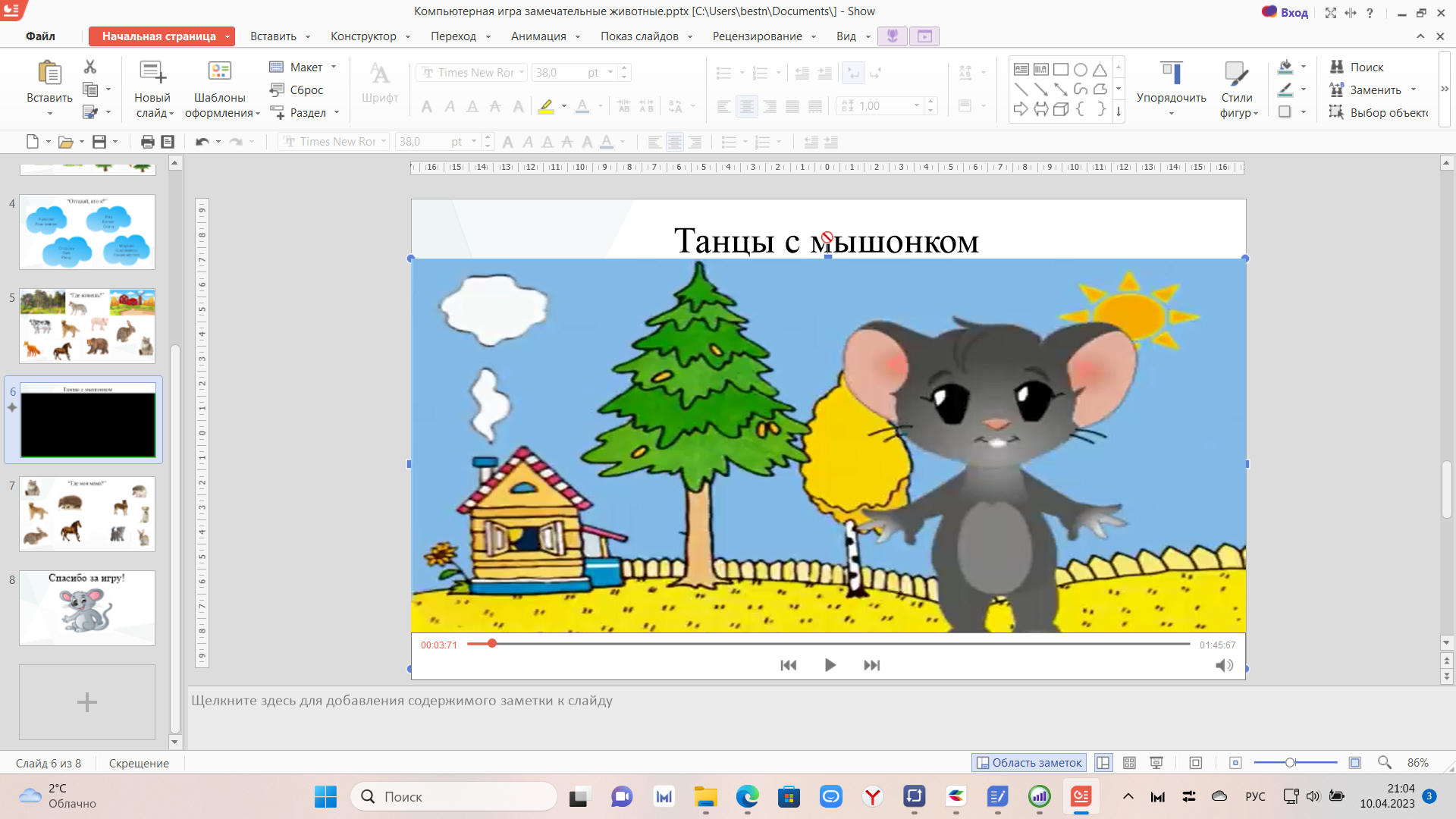
Task: Toggle normal view button in status bar
Action: pos(1103,763)
